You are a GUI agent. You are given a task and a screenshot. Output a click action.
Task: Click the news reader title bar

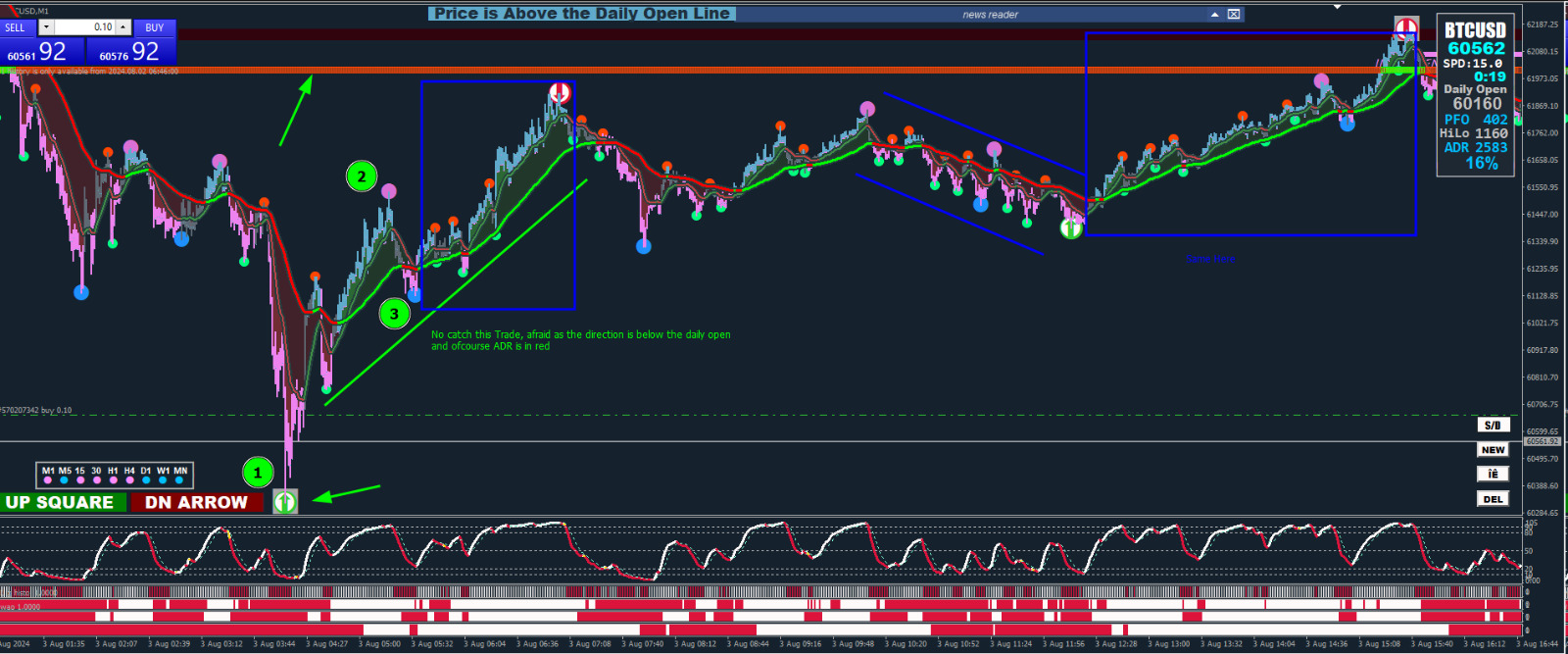point(990,15)
